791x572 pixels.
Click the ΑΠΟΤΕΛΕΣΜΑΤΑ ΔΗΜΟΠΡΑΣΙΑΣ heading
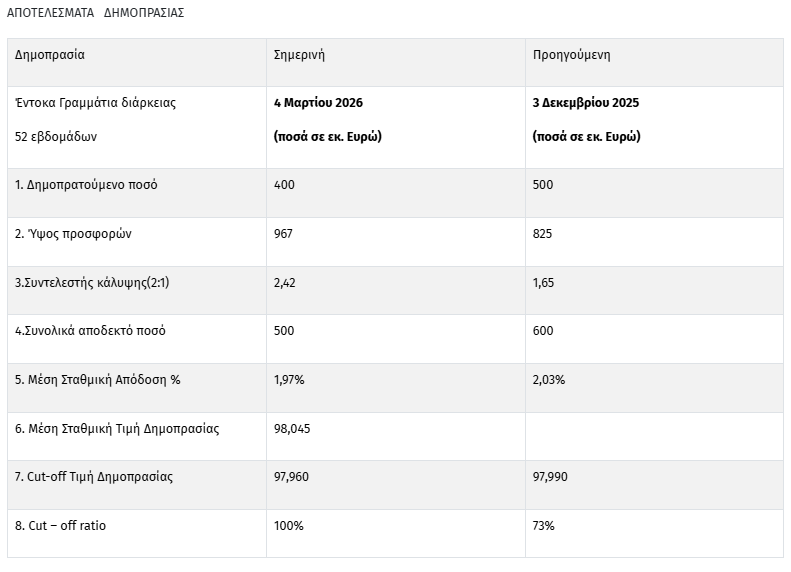pyautogui.click(x=95, y=13)
